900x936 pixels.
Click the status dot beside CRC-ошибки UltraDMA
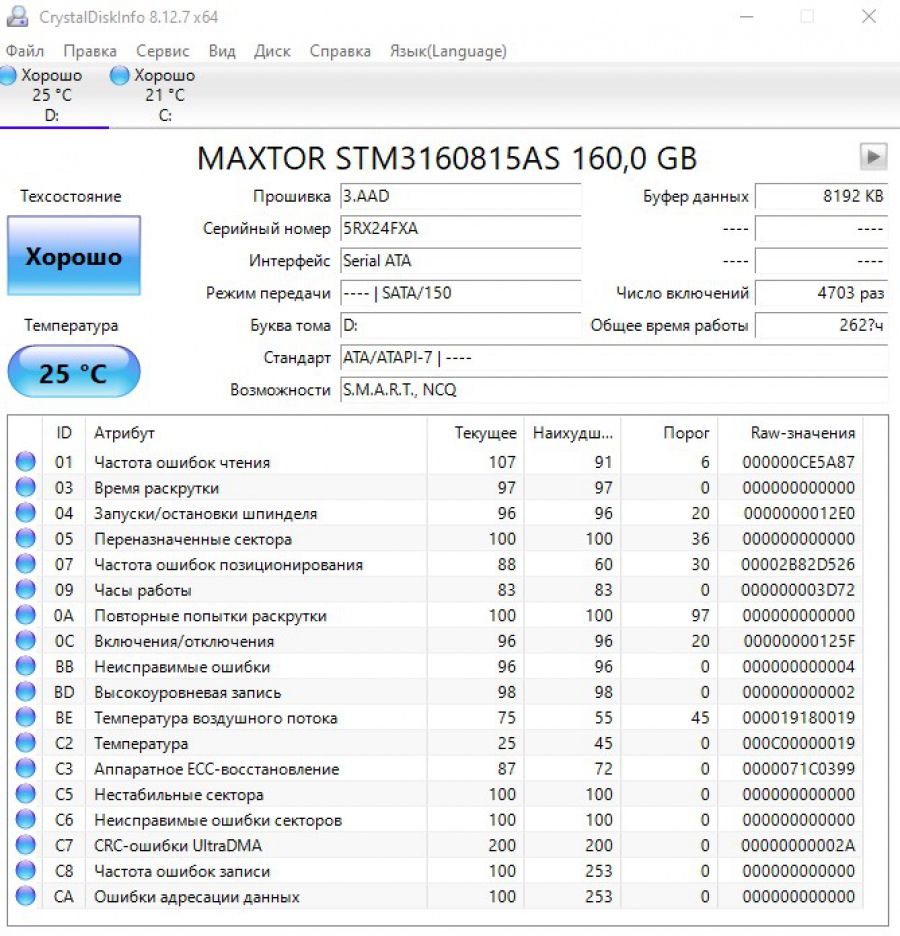click(25, 845)
